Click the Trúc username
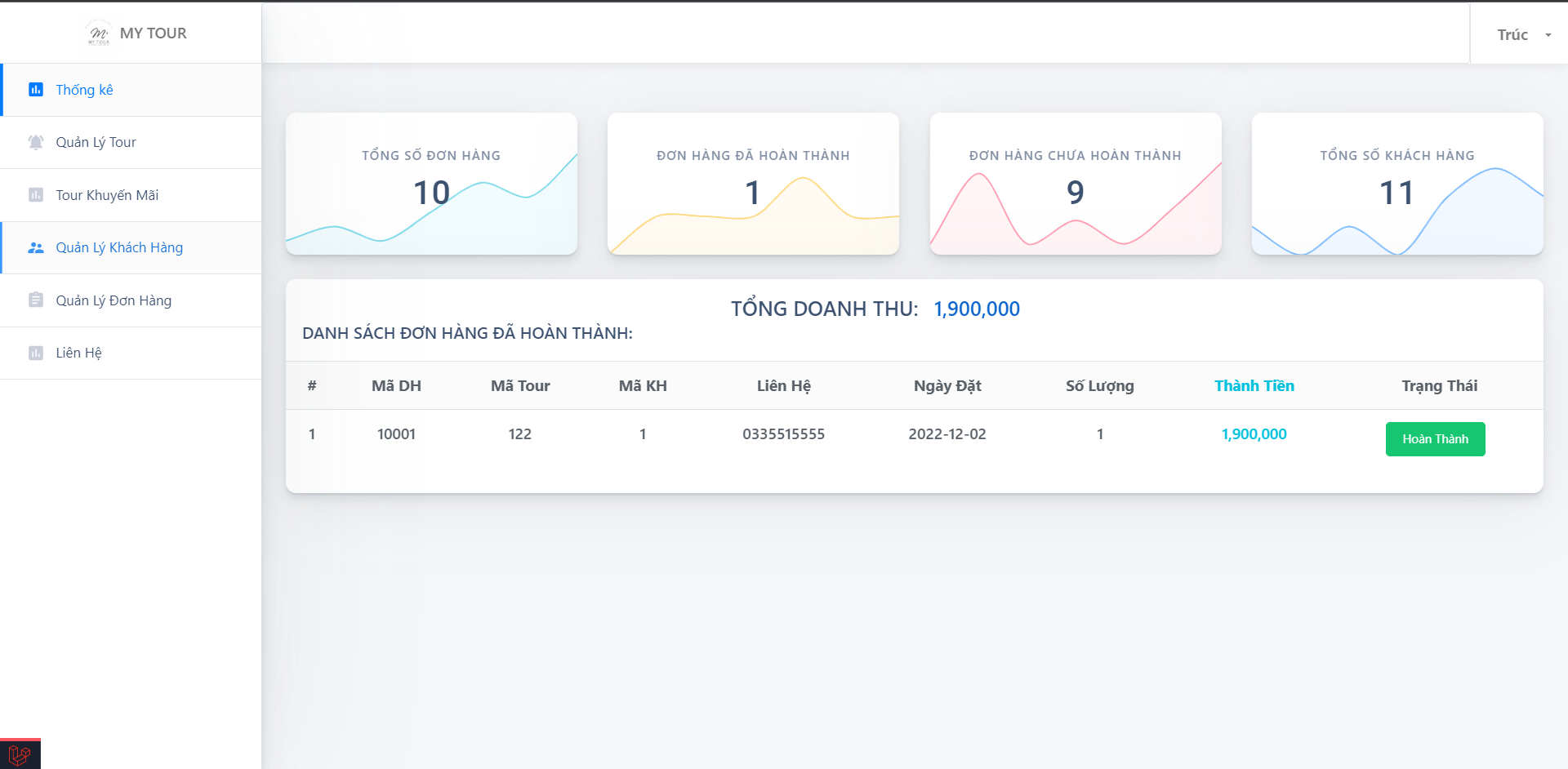The image size is (1568, 769). point(1512,34)
